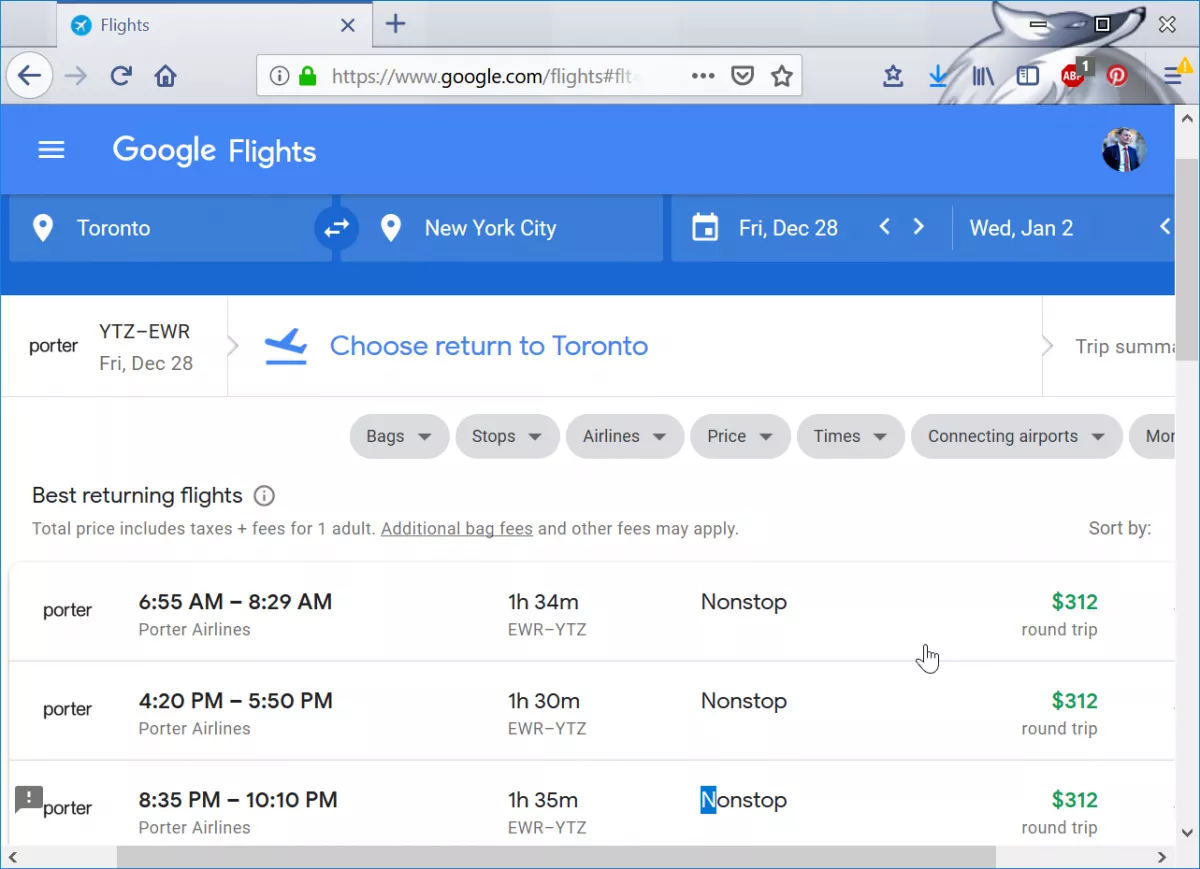The height and width of the screenshot is (869, 1200).
Task: Select the 4:20 PM – 5:50 PM flight
Action: 592,712
